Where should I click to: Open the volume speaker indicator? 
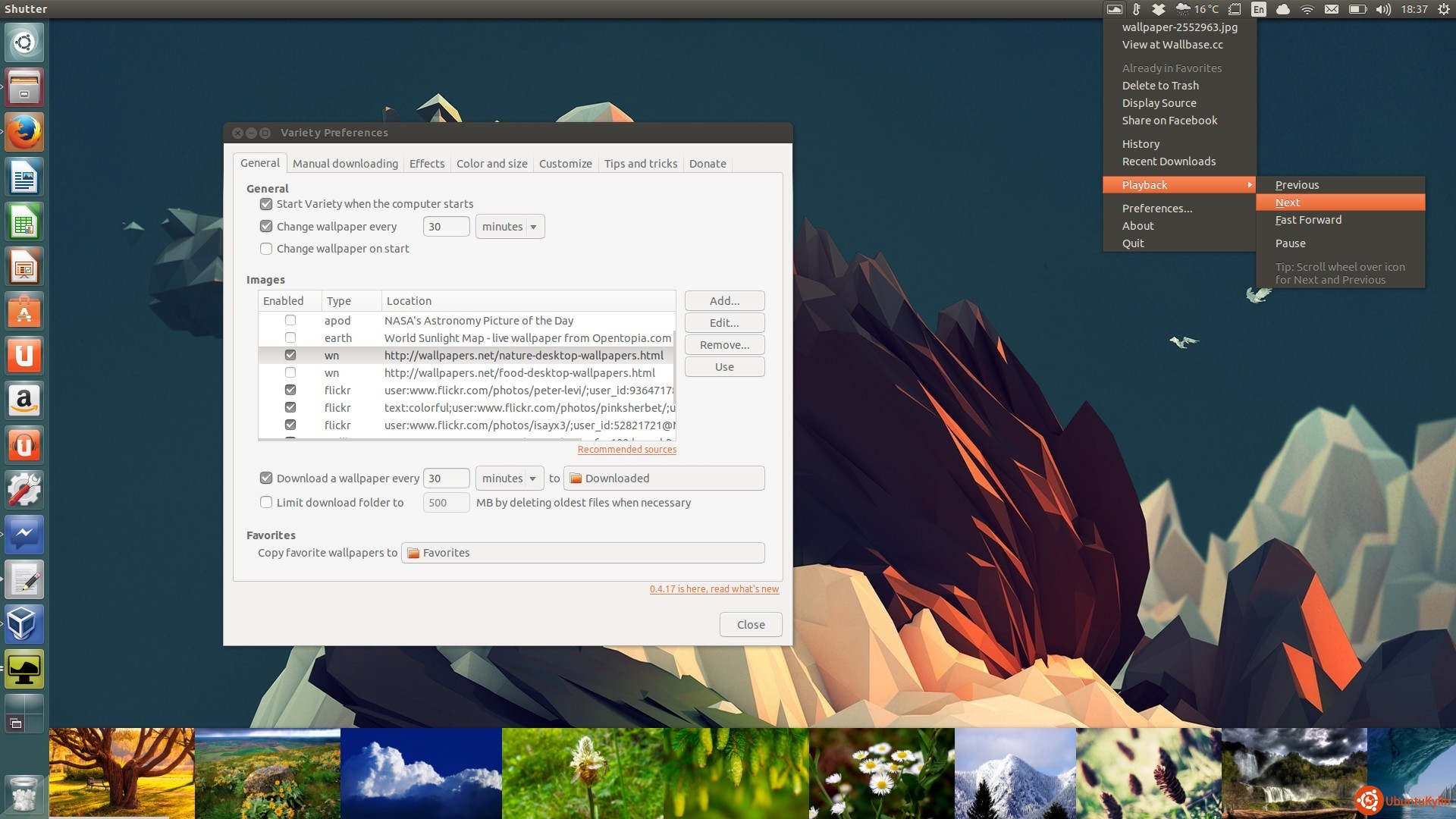click(x=1383, y=9)
